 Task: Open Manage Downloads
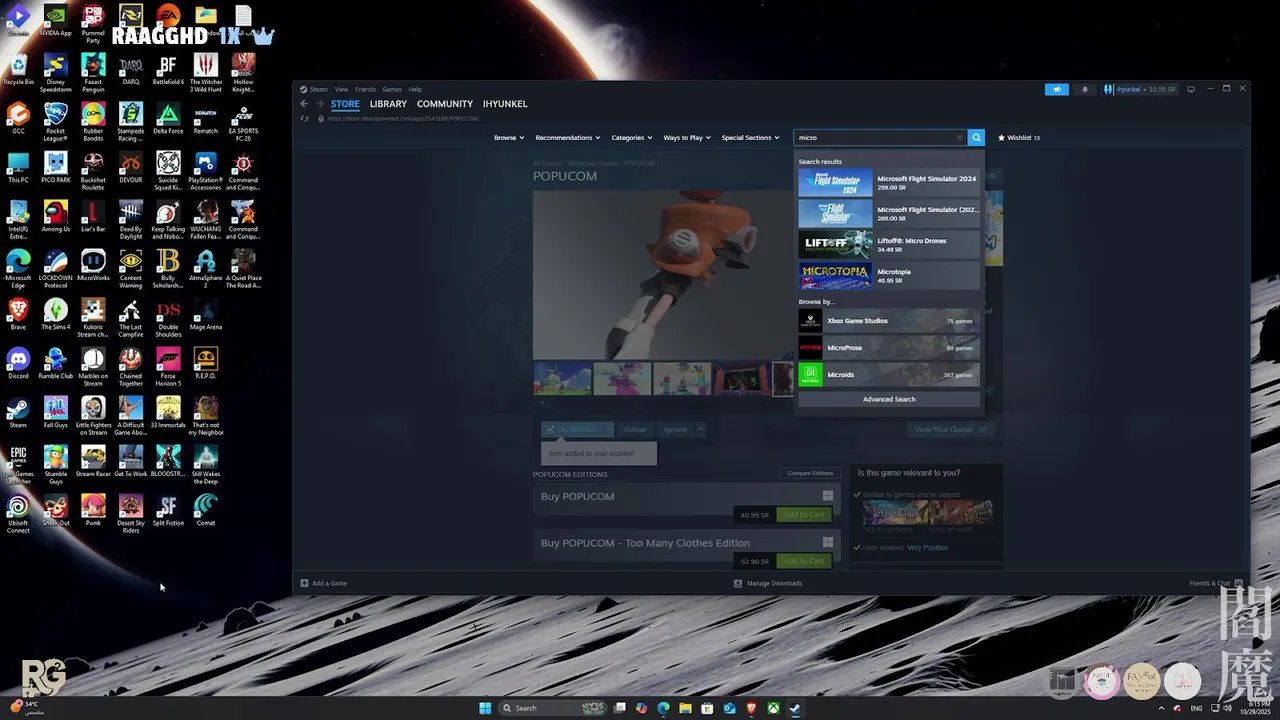click(768, 583)
